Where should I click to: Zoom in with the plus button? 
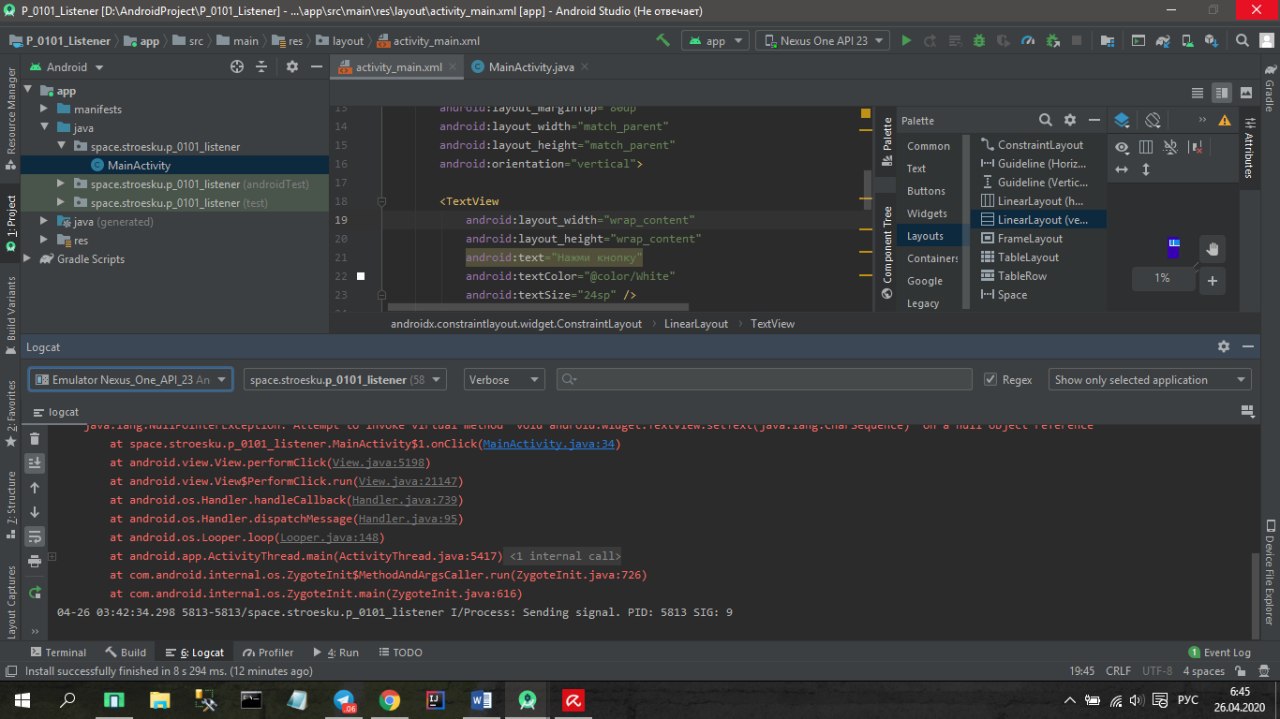pyautogui.click(x=1212, y=281)
